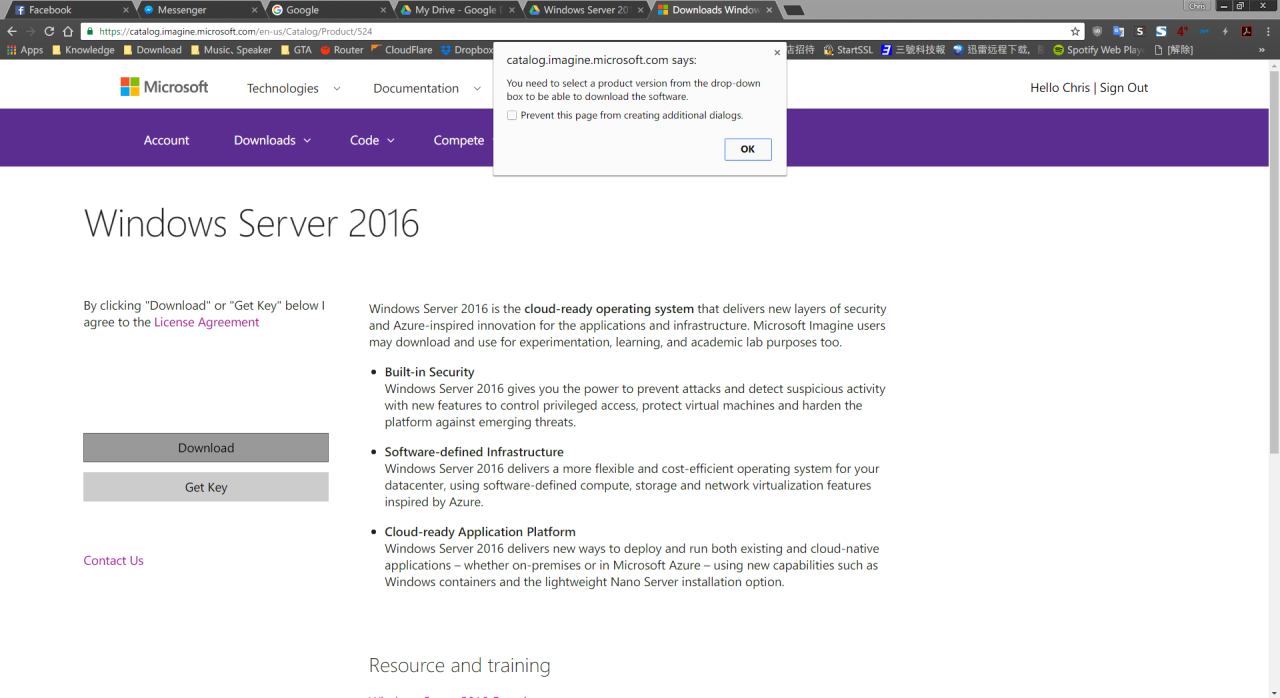The height and width of the screenshot is (698, 1280).
Task: Click the red 4 extension icon
Action: tap(1184, 31)
